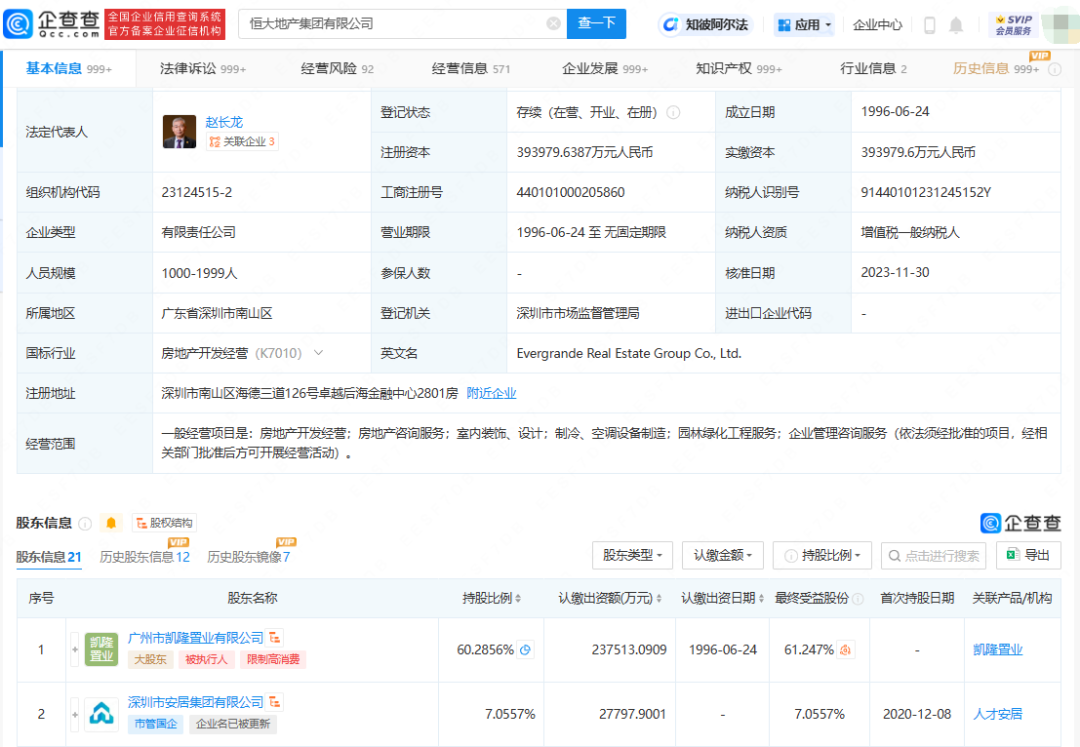Select 历史股东信息 12 sub-tab

tap(145, 557)
